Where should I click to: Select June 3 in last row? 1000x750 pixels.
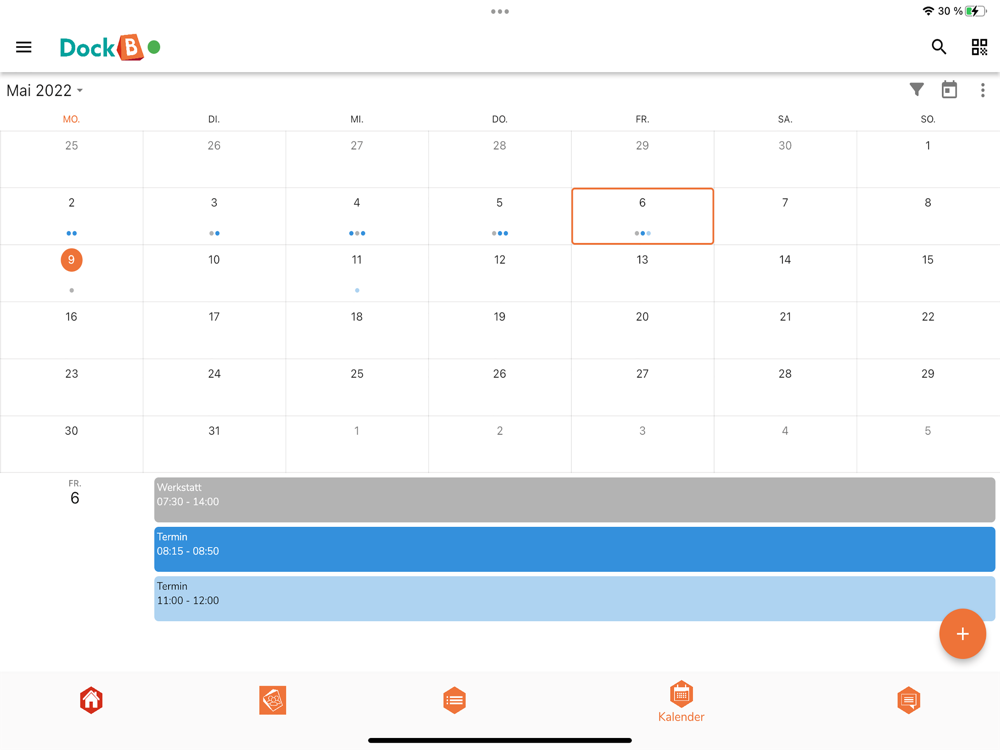click(x=642, y=444)
